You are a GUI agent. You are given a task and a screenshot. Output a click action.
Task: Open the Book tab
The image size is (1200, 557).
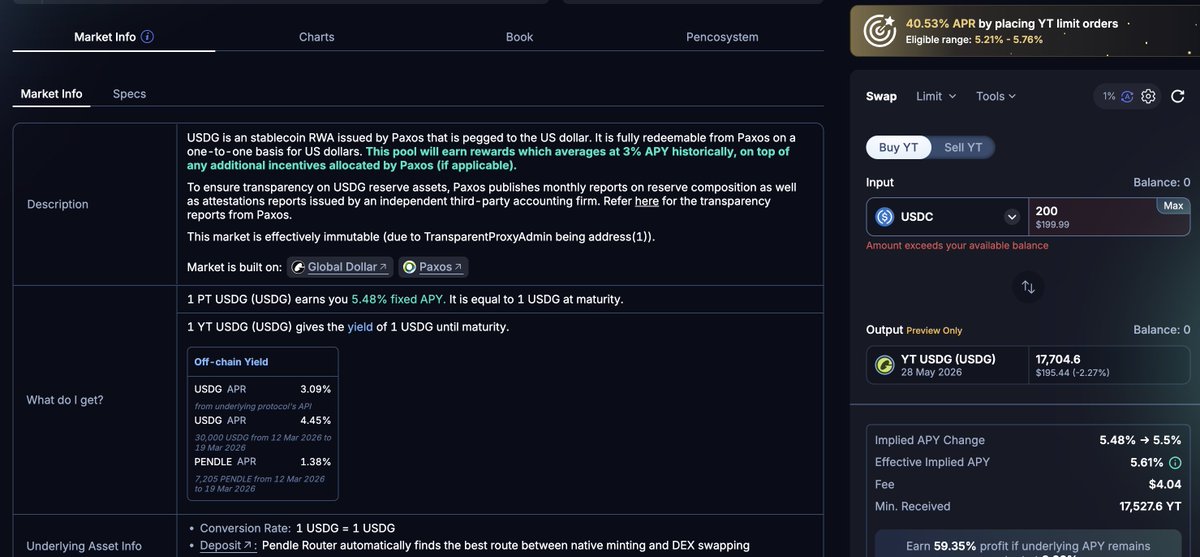(x=520, y=37)
